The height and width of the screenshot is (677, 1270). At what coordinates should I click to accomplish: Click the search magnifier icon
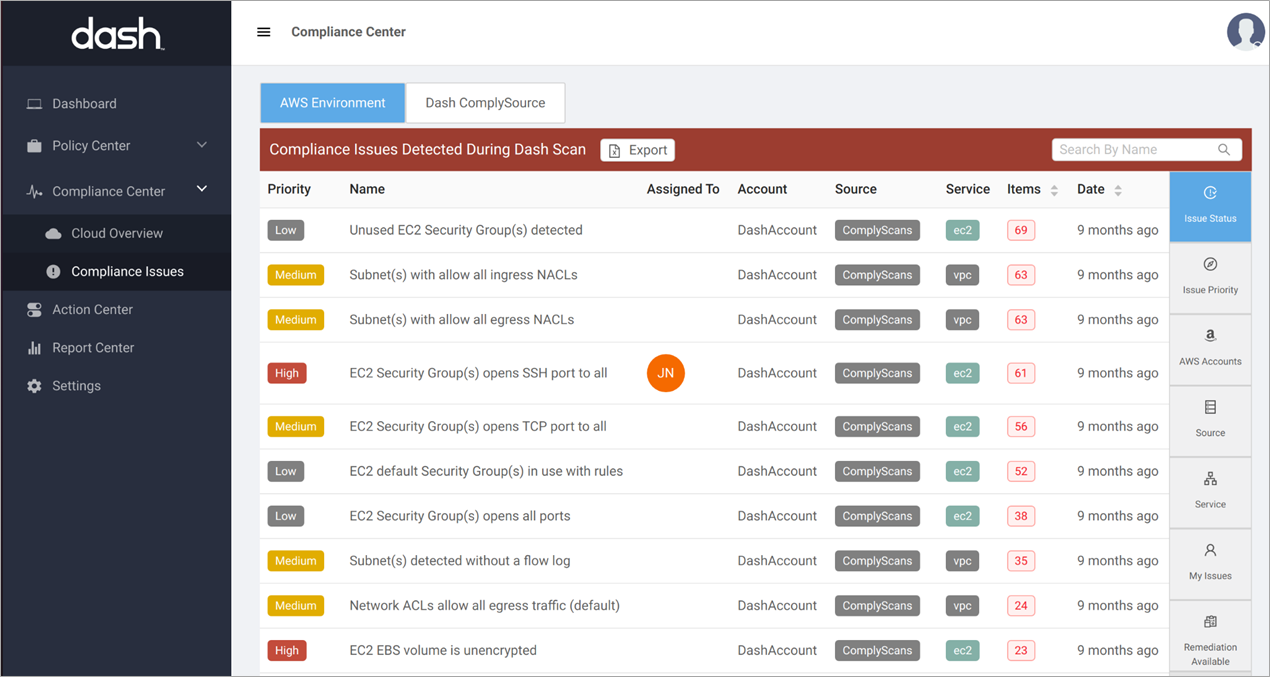[1224, 150]
